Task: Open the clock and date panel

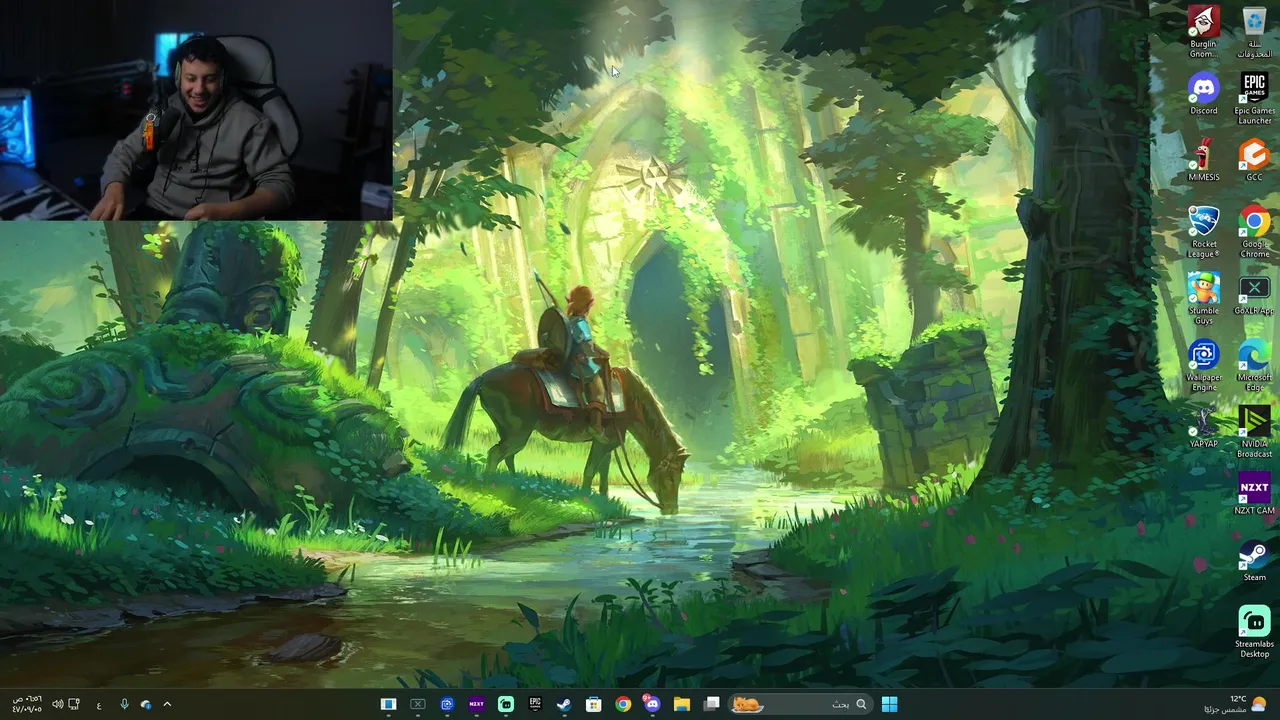Action: tap(27, 704)
